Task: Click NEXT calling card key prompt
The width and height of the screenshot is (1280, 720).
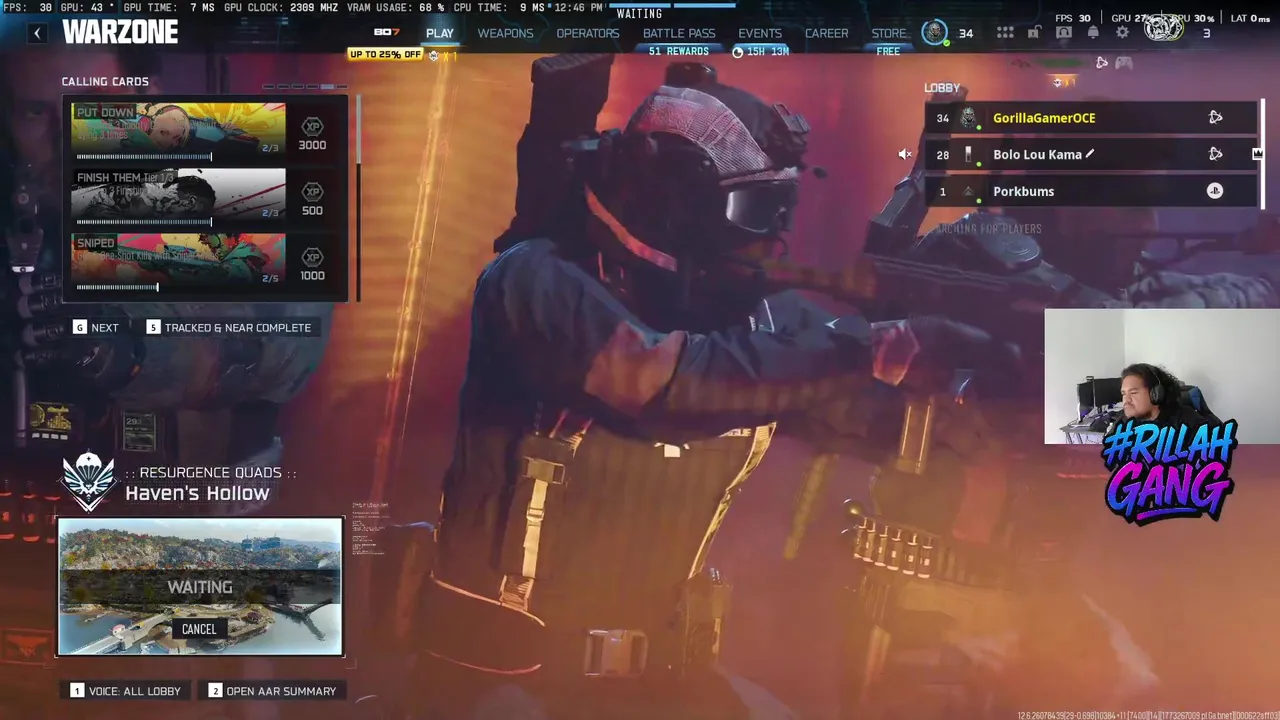Action: point(96,328)
